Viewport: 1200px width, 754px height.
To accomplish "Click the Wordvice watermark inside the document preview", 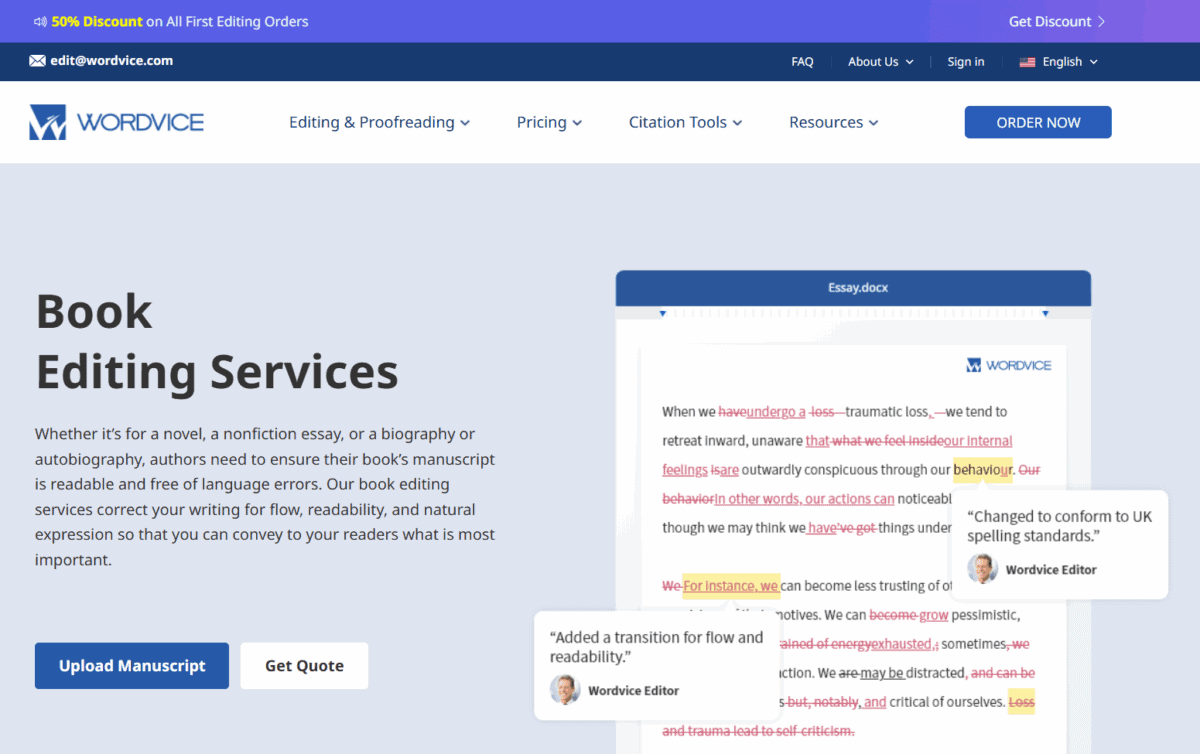I will tap(1009, 365).
